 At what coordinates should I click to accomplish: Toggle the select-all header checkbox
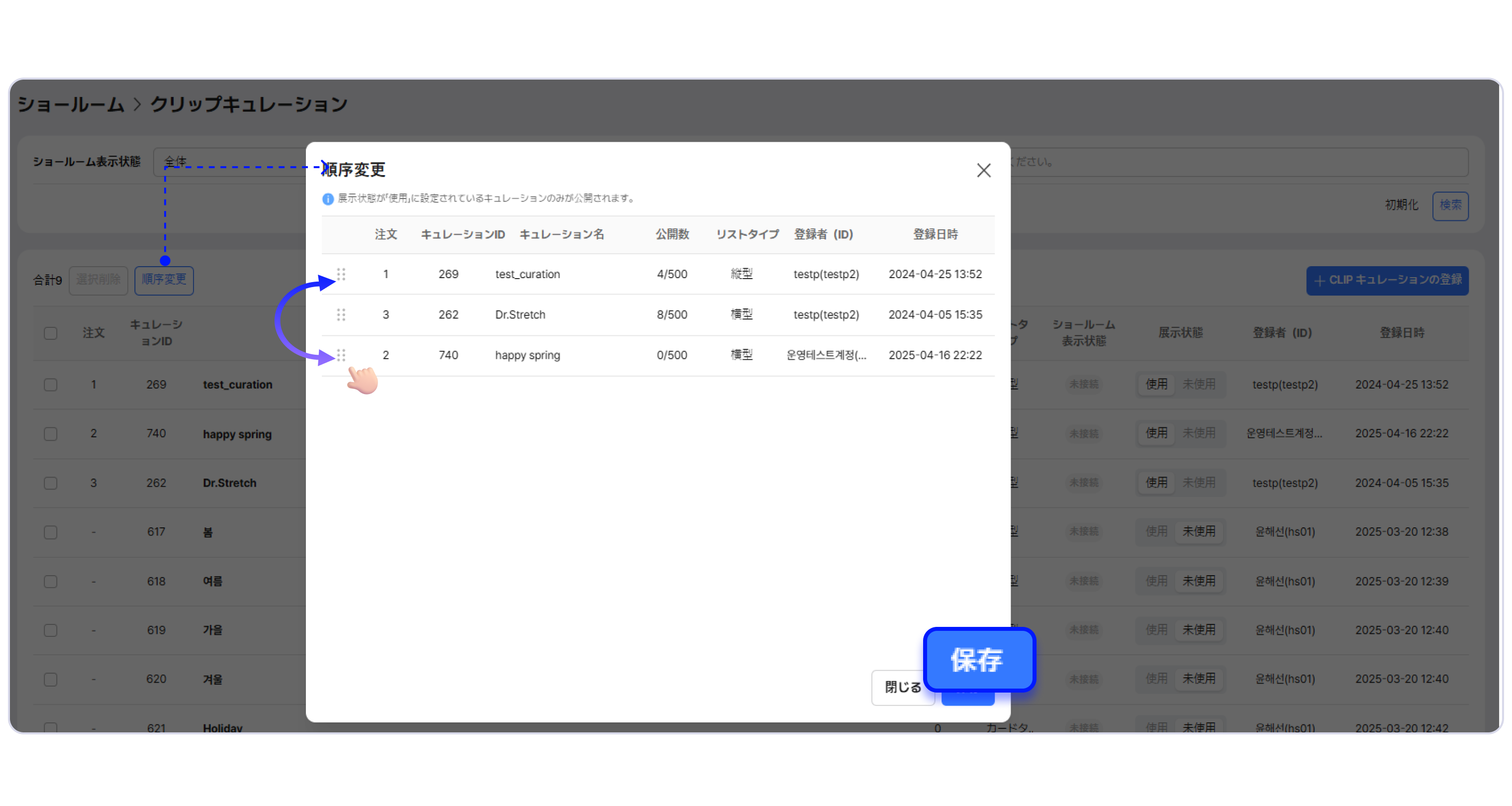point(51,333)
